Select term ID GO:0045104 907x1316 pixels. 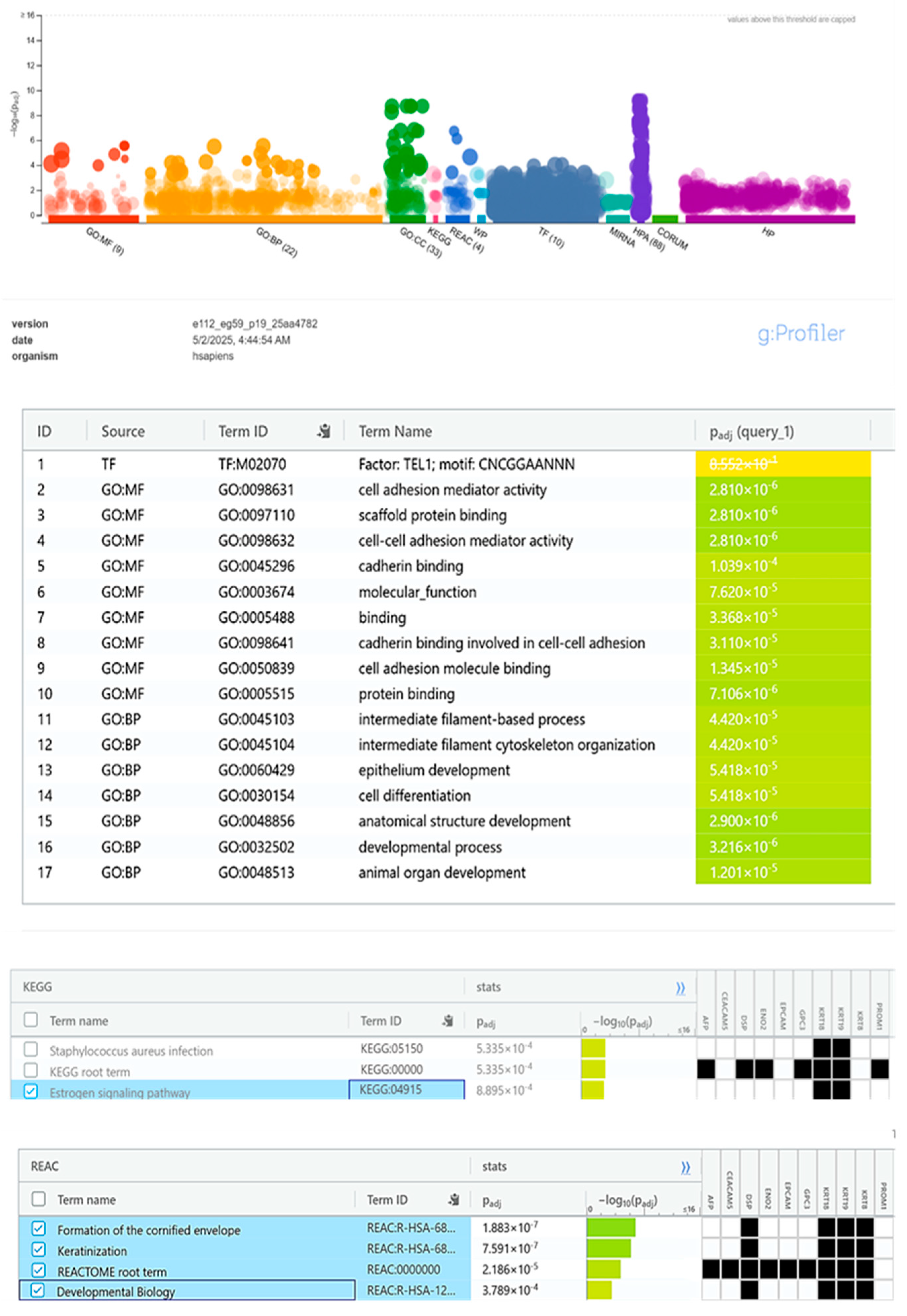click(256, 745)
